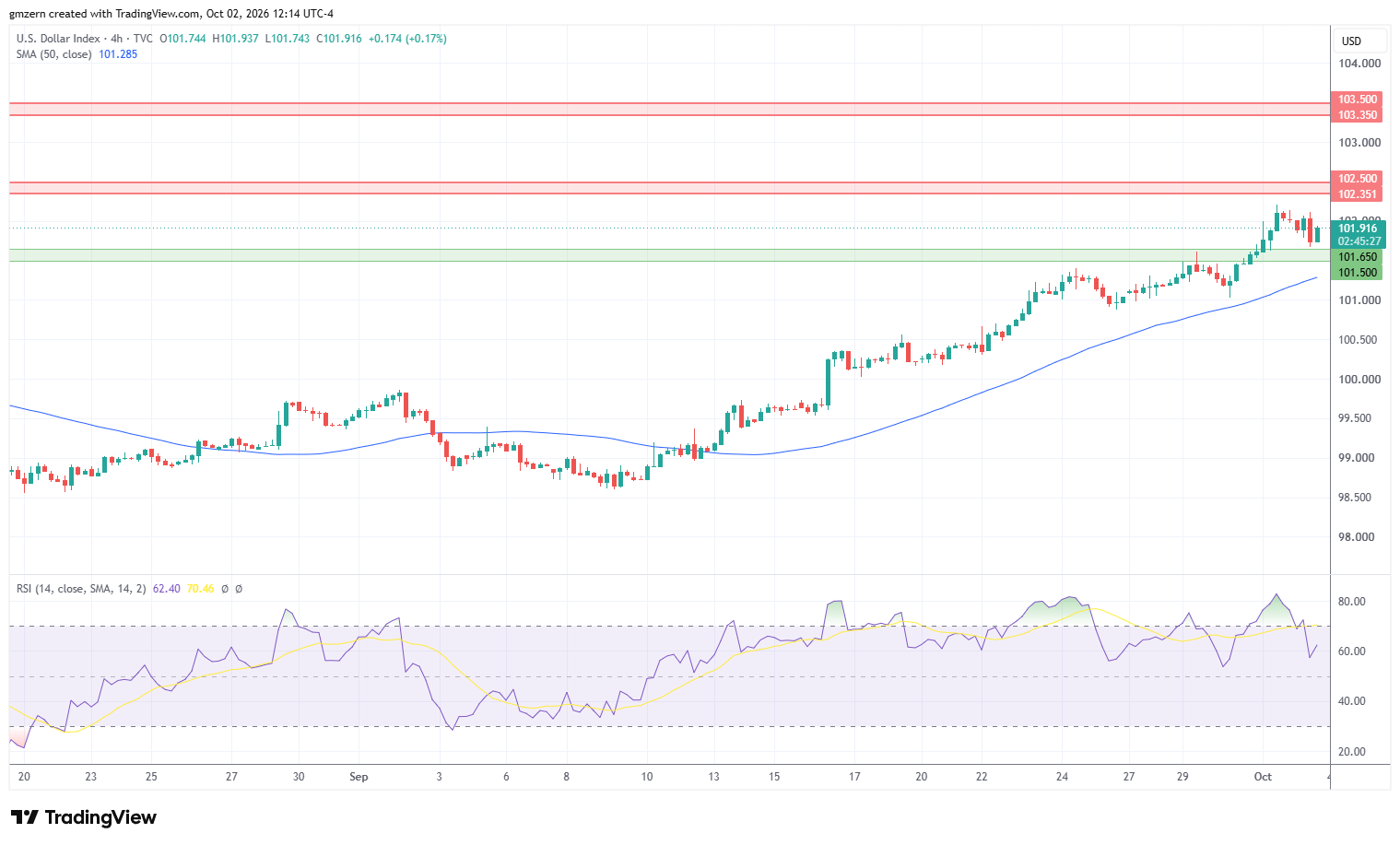Image resolution: width=1400 pixels, height=845 pixels.
Task: Click the 101.000 price axis label
Action: (x=1359, y=300)
